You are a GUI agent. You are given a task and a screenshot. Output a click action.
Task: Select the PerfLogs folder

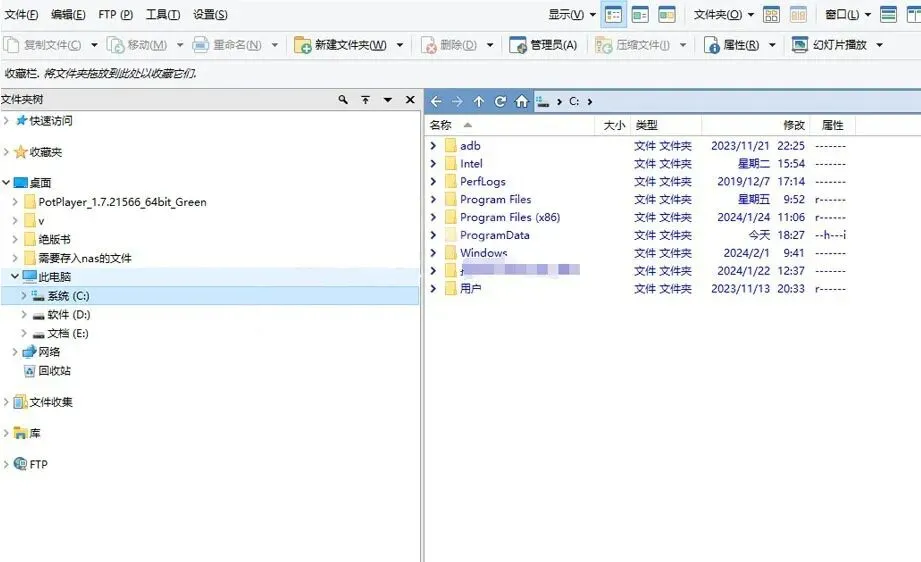pos(482,181)
